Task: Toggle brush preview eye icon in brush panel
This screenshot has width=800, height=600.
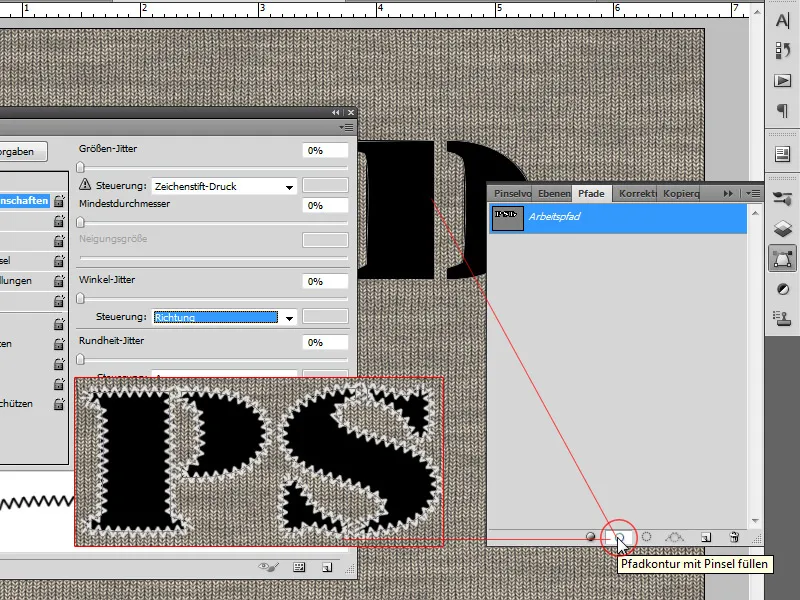Action: [x=268, y=567]
